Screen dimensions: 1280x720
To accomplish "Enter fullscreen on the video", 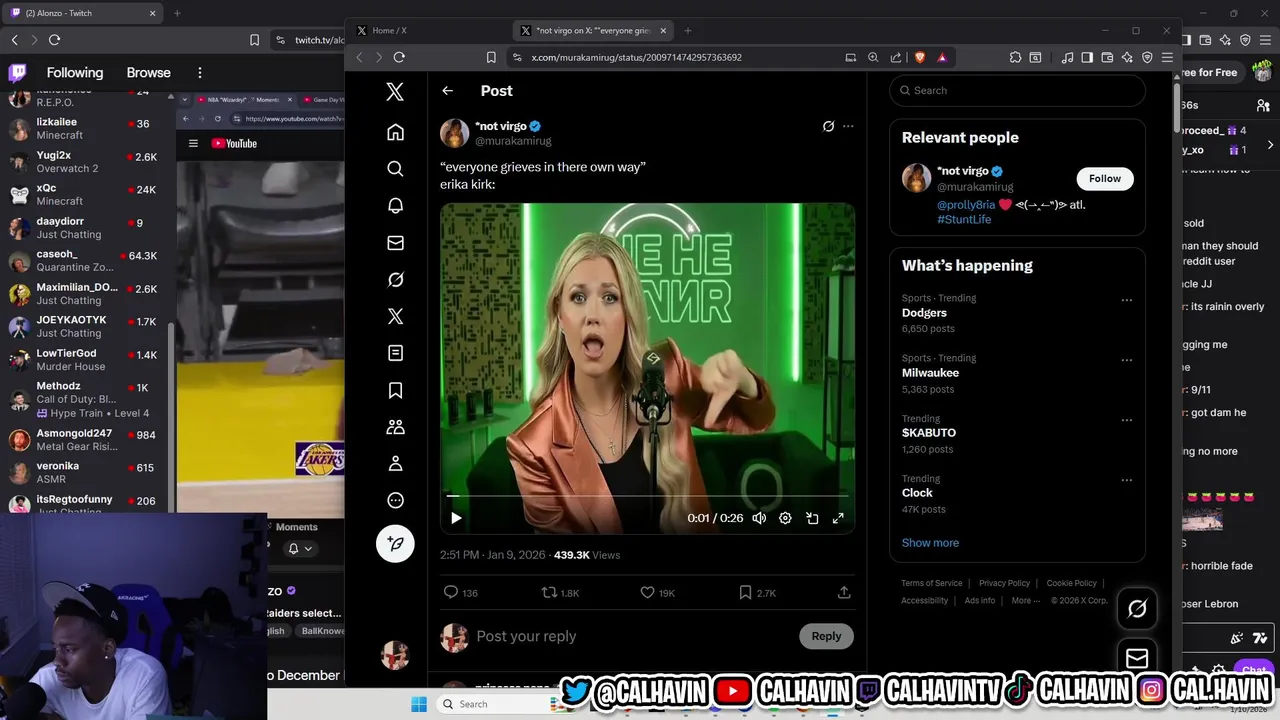I will click(x=838, y=518).
